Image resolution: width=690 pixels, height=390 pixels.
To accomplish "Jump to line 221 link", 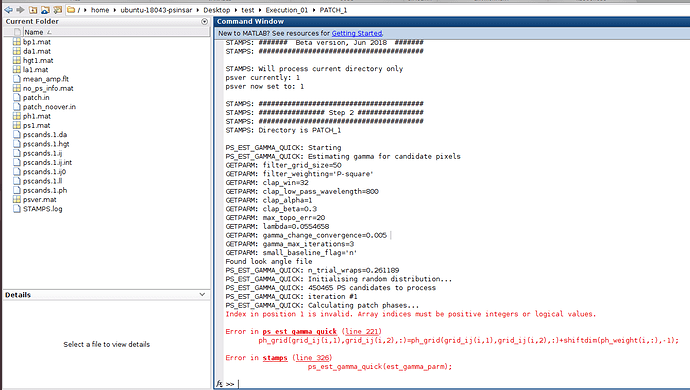I will point(362,331).
